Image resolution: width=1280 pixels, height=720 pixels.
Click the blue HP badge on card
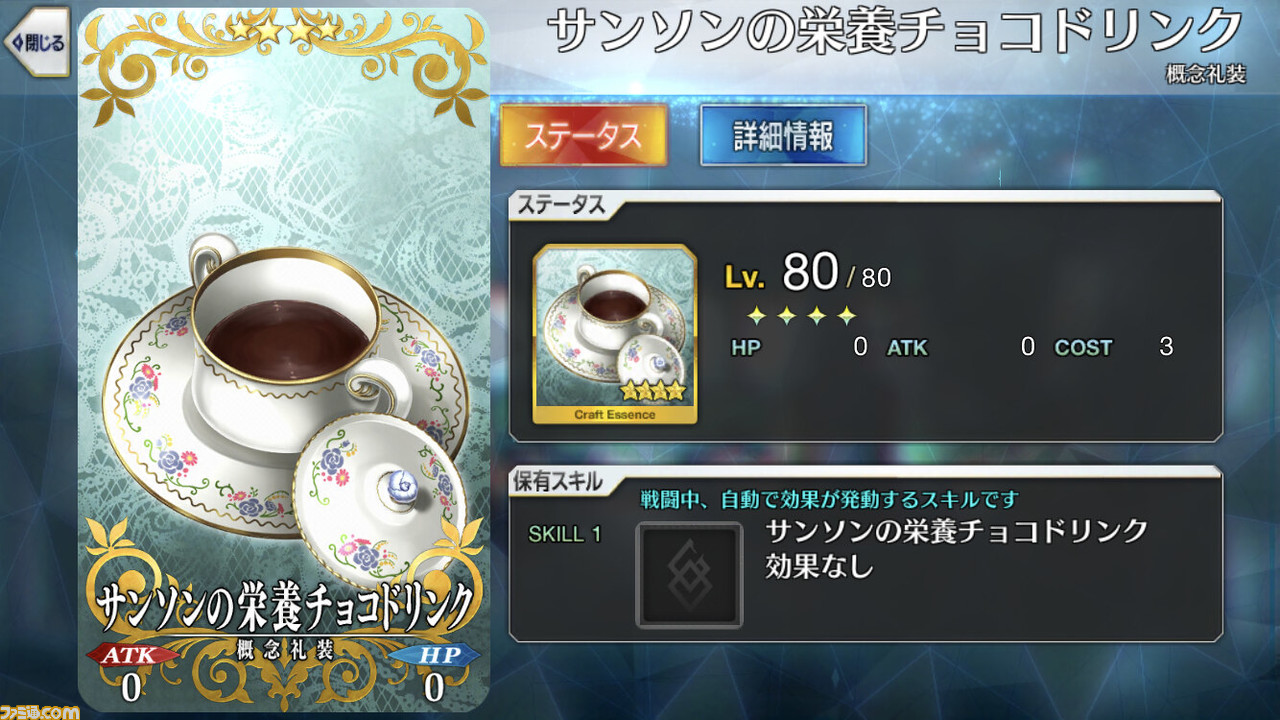tap(434, 655)
